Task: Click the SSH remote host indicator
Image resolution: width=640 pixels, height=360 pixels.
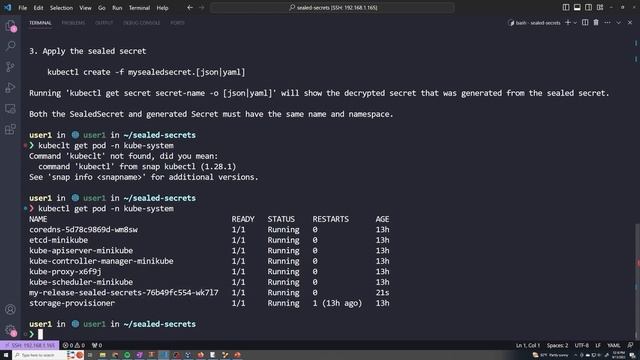Action: coord(29,345)
